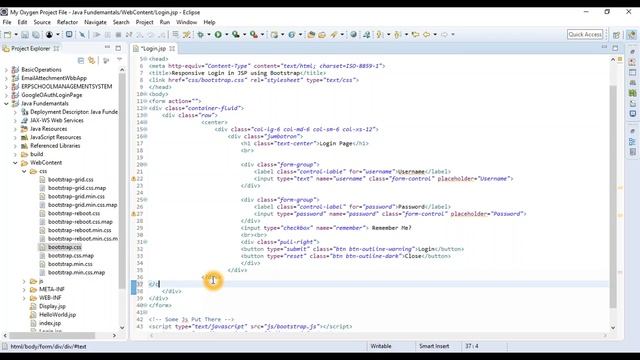The width and height of the screenshot is (640, 360).
Task: Click the Last Edit Location icon
Action: pyautogui.click(x=416, y=35)
